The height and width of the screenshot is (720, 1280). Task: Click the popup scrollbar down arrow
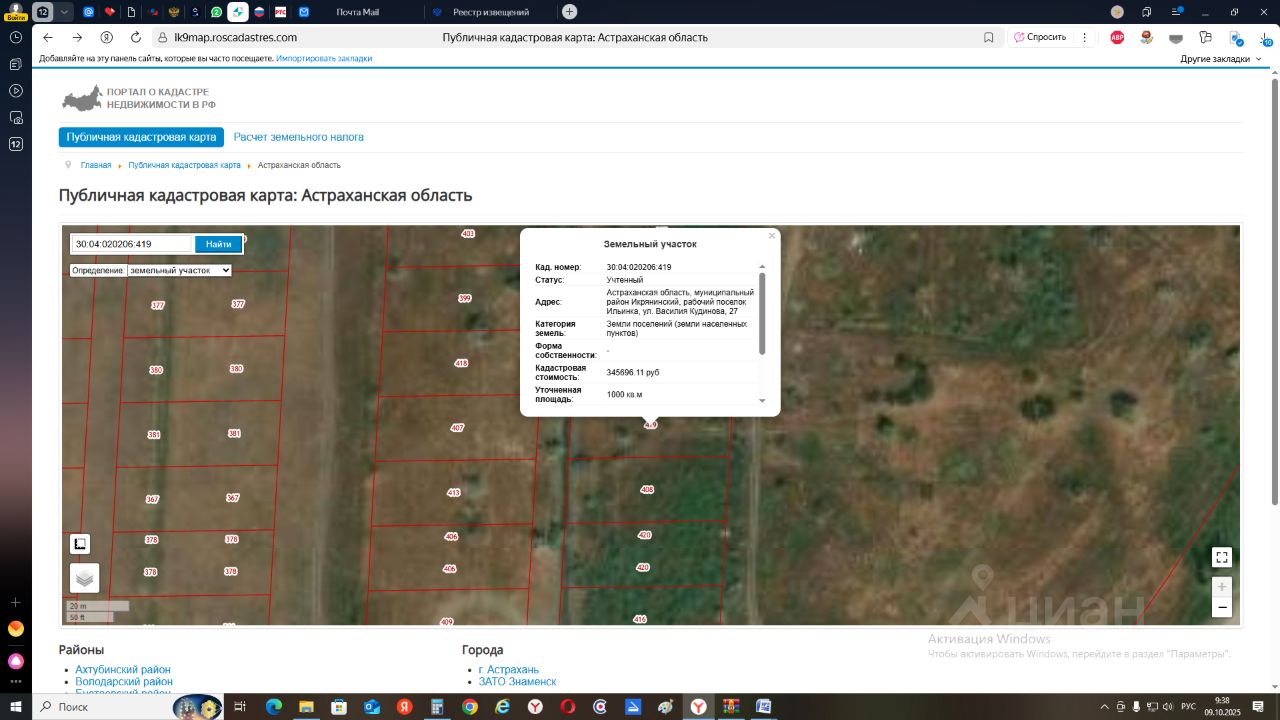(762, 400)
